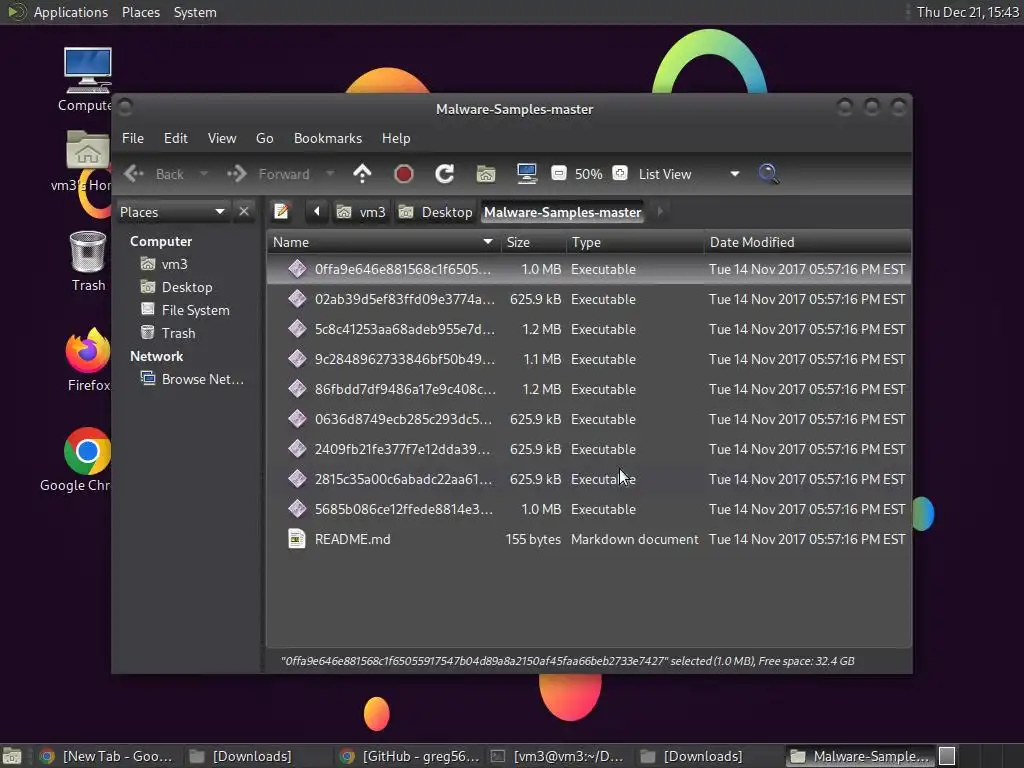Zoom out with the minus icon
1024x768 pixels.
click(558, 173)
